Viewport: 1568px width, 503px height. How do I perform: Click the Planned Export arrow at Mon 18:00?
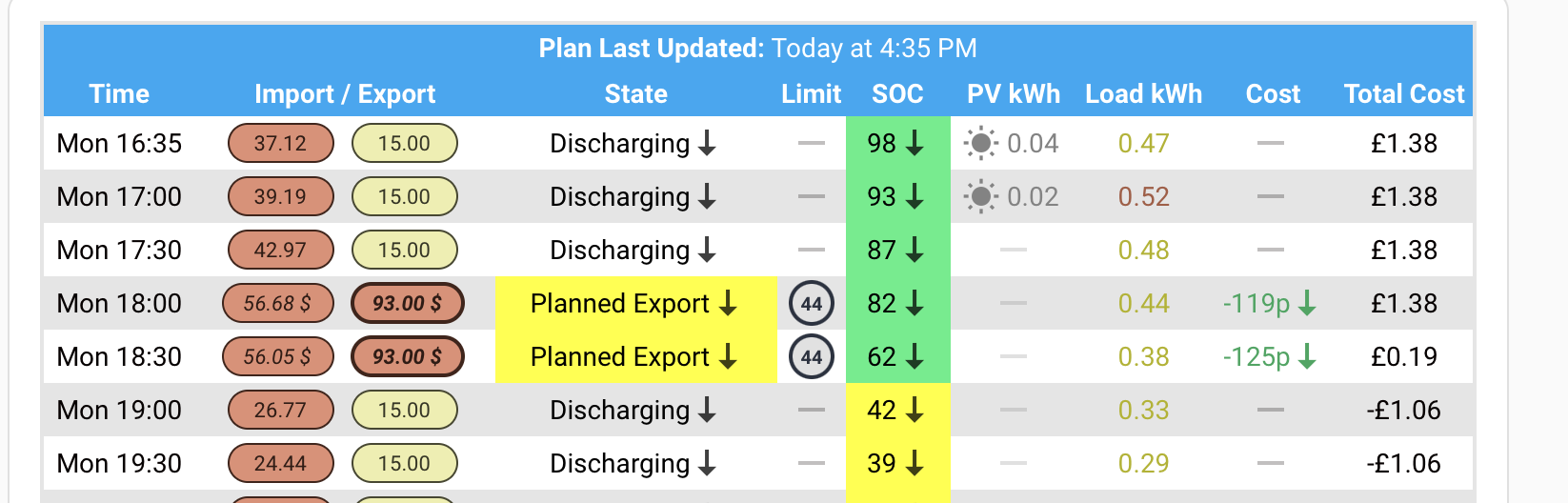(x=728, y=303)
